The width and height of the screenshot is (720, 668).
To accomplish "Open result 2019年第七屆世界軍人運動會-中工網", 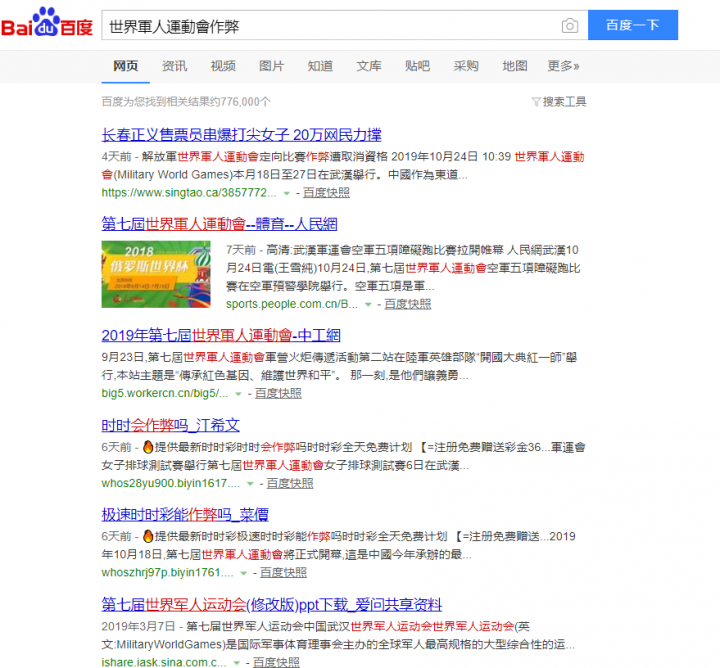I will click(221, 335).
